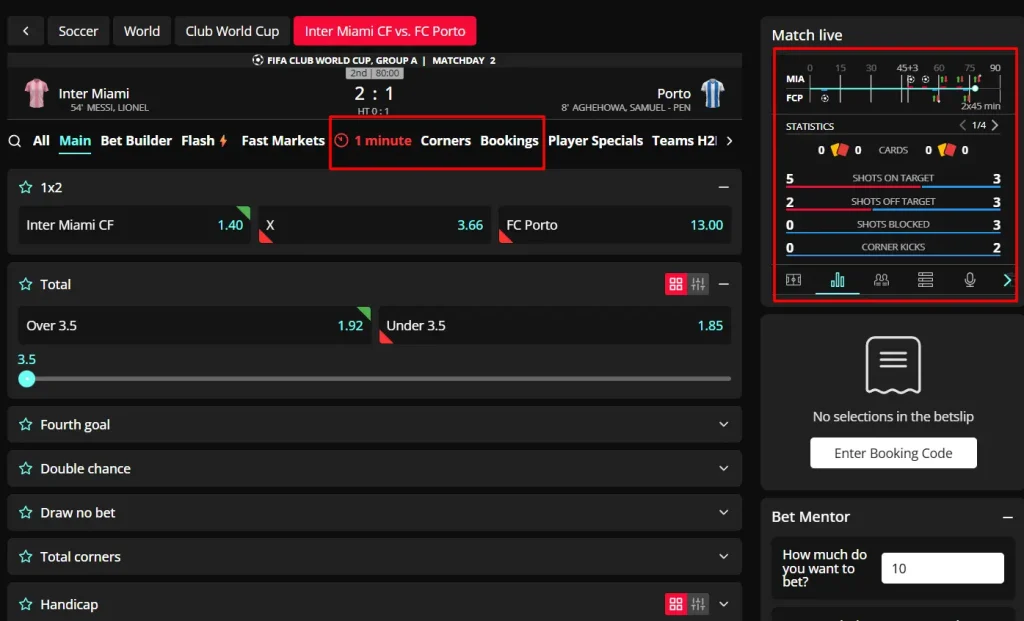Switch Total market to grid view
This screenshot has width=1024, height=621.
[x=676, y=284]
